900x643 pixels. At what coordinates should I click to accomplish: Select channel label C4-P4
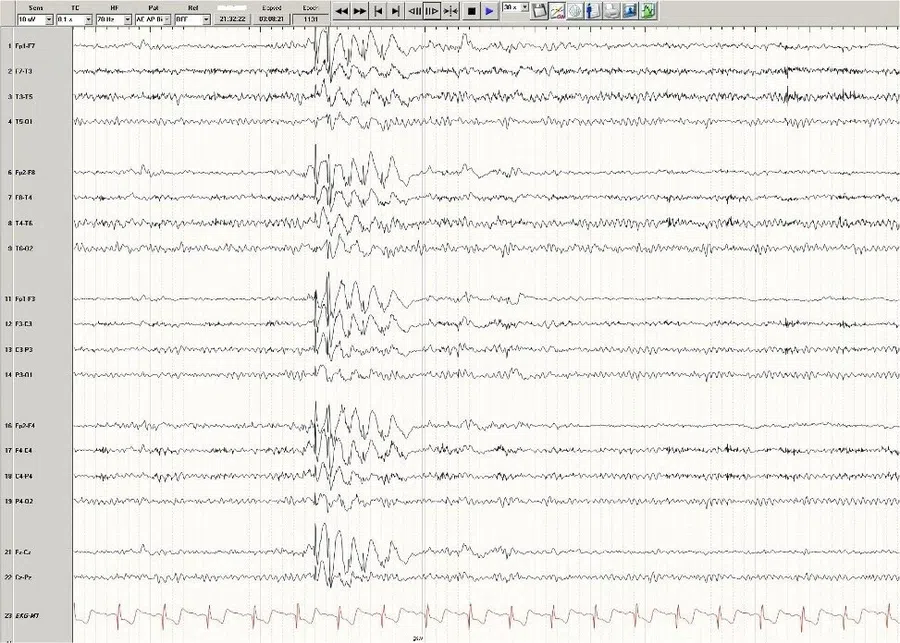[x=24, y=476]
